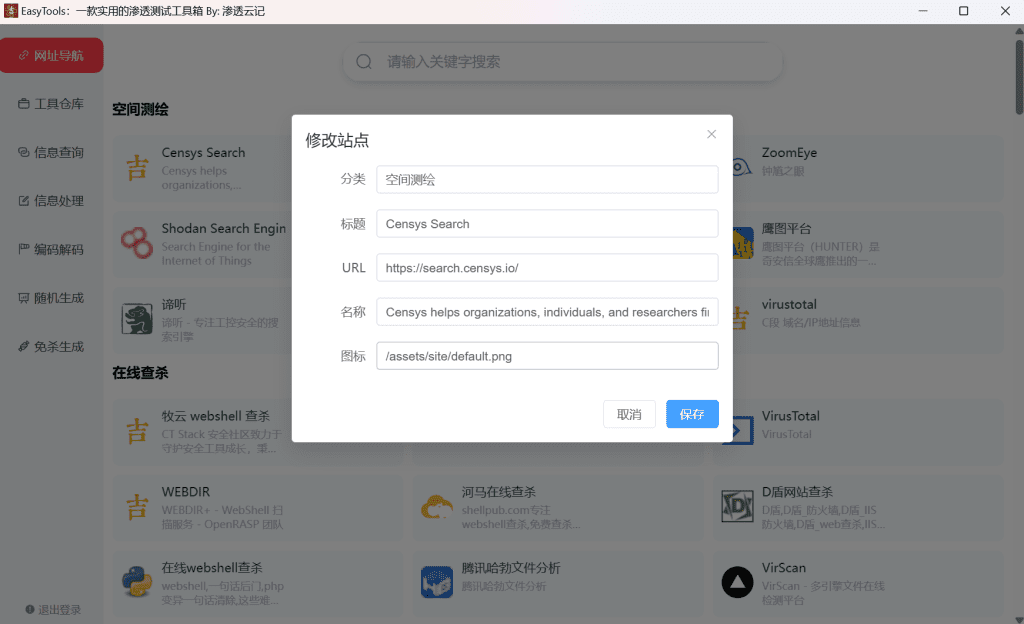This screenshot has width=1024, height=624.
Task: Click the Censys Search card icon
Action: [136, 168]
